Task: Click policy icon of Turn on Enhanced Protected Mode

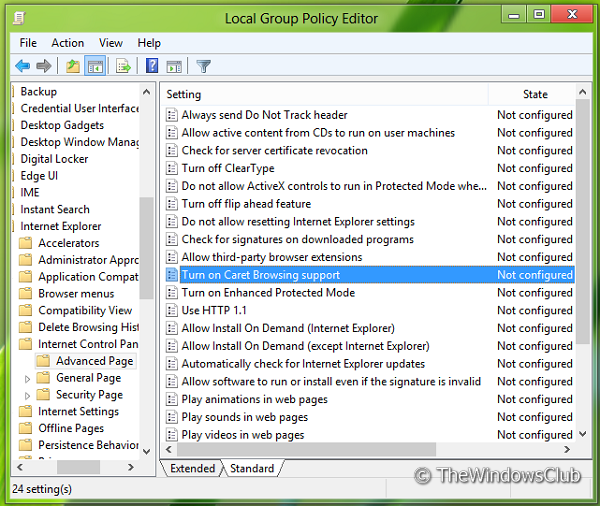Action: 172,293
